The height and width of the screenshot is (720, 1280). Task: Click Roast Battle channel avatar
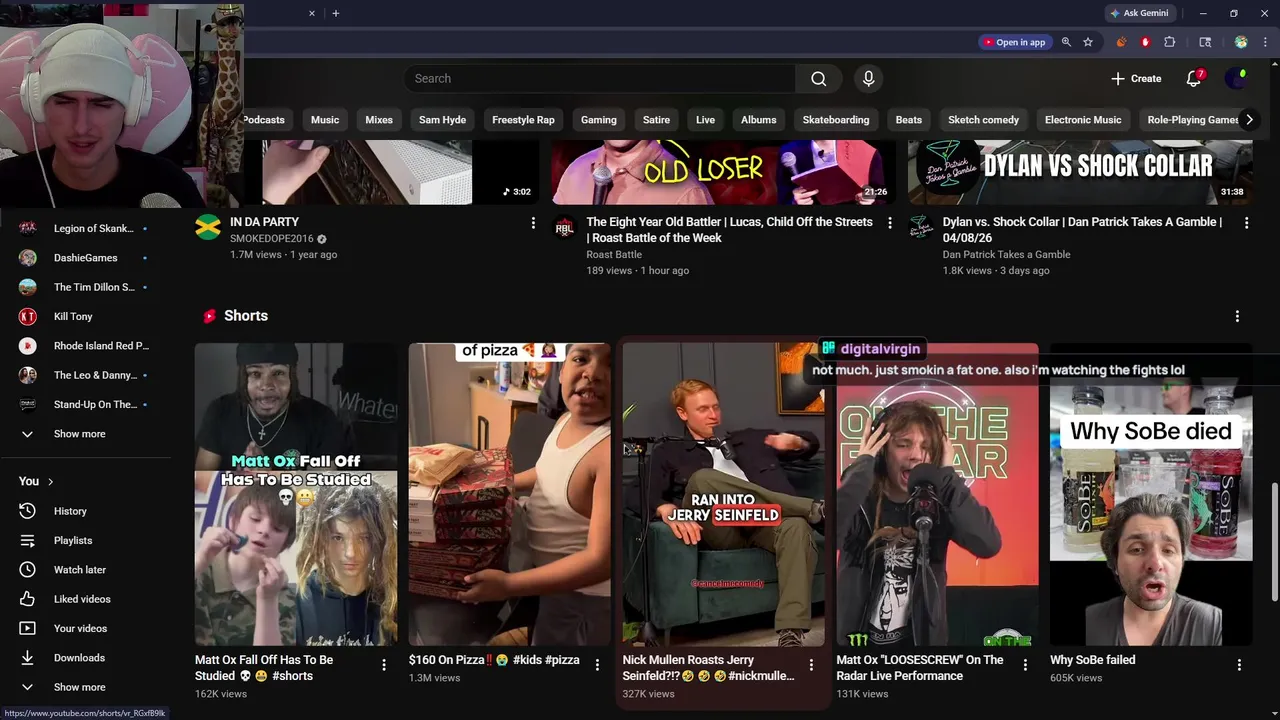click(564, 226)
